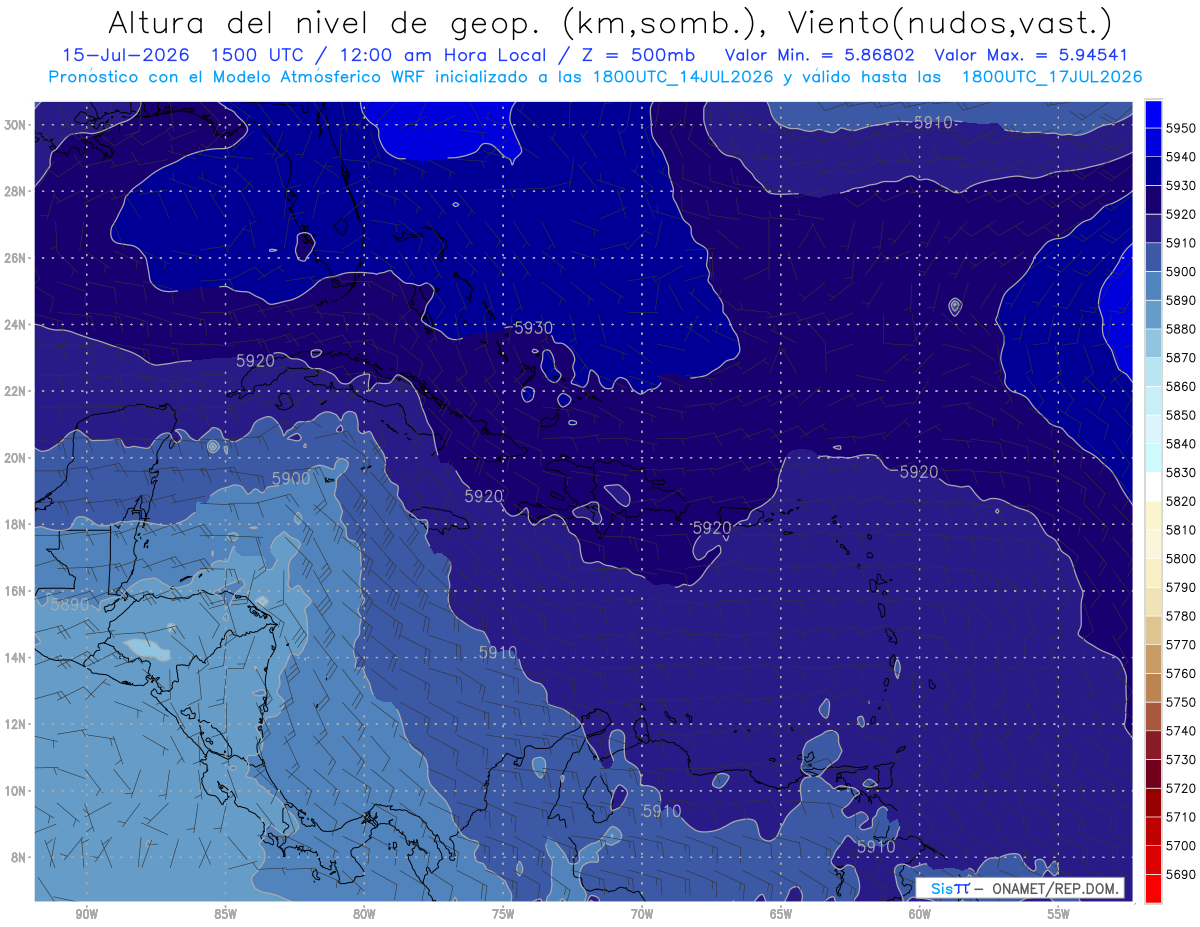Image resolution: width=1200 pixels, height=927 pixels.
Task: Click the '80W' longitude label
Action: pos(364,914)
